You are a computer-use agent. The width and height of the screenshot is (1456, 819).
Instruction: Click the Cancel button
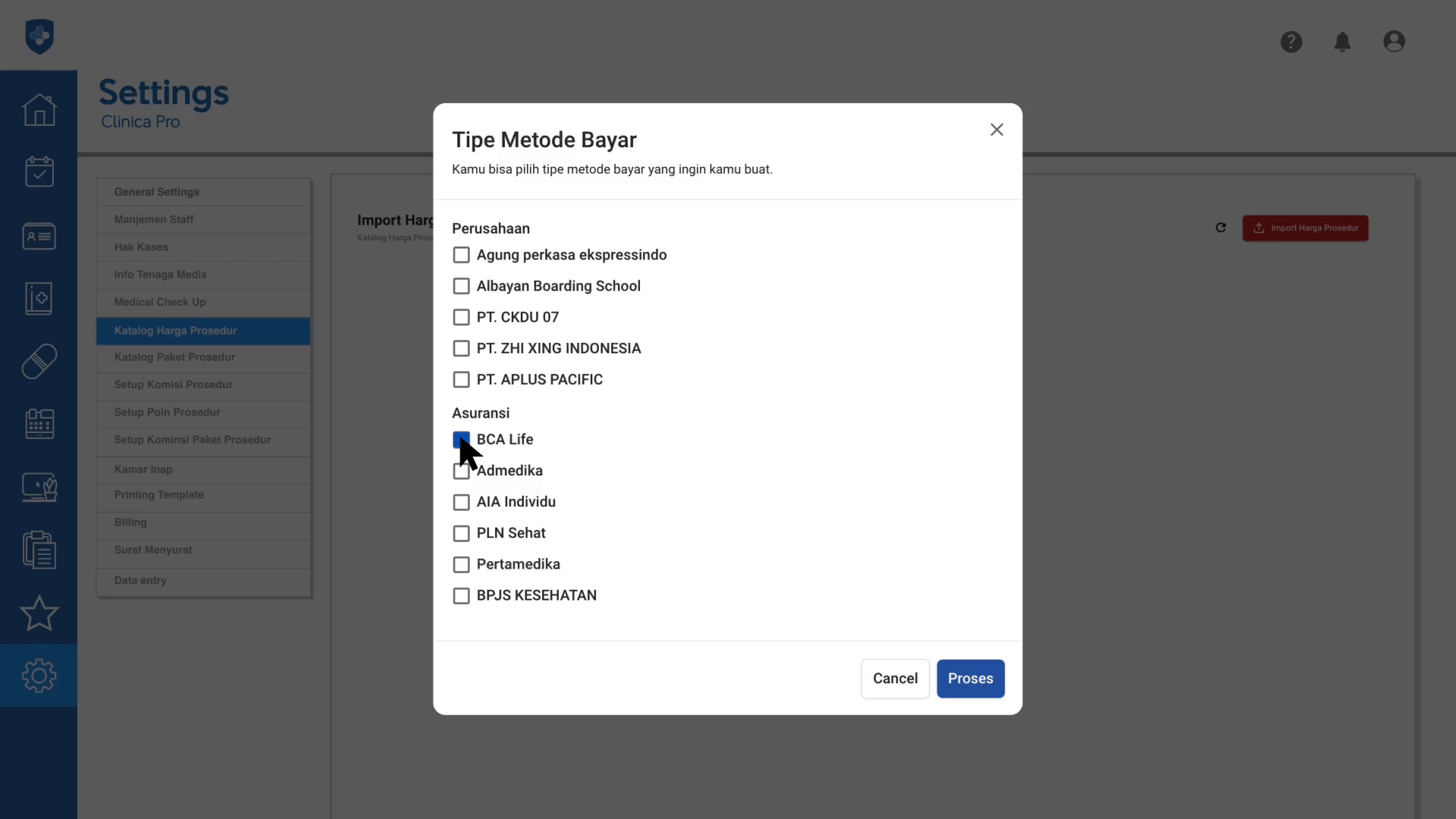pos(895,679)
